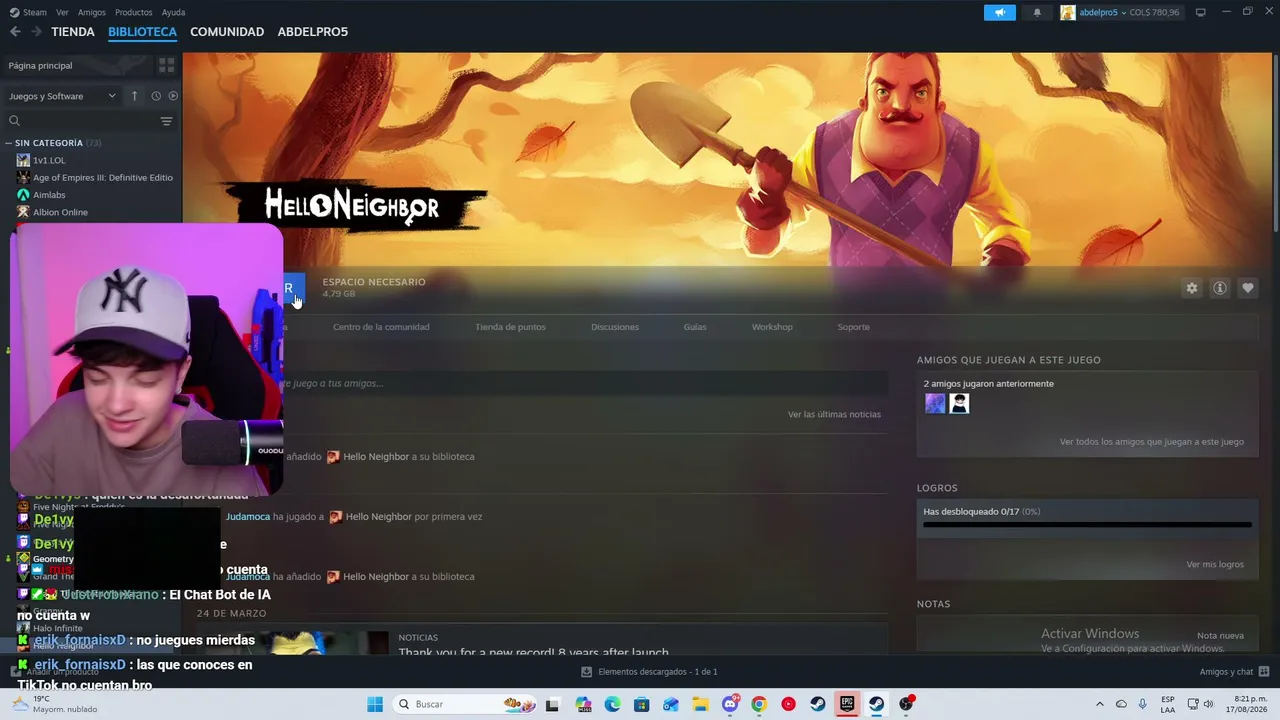The width and height of the screenshot is (1280, 720).
Task: Sort library with the upward arrow button
Action: pos(134,96)
